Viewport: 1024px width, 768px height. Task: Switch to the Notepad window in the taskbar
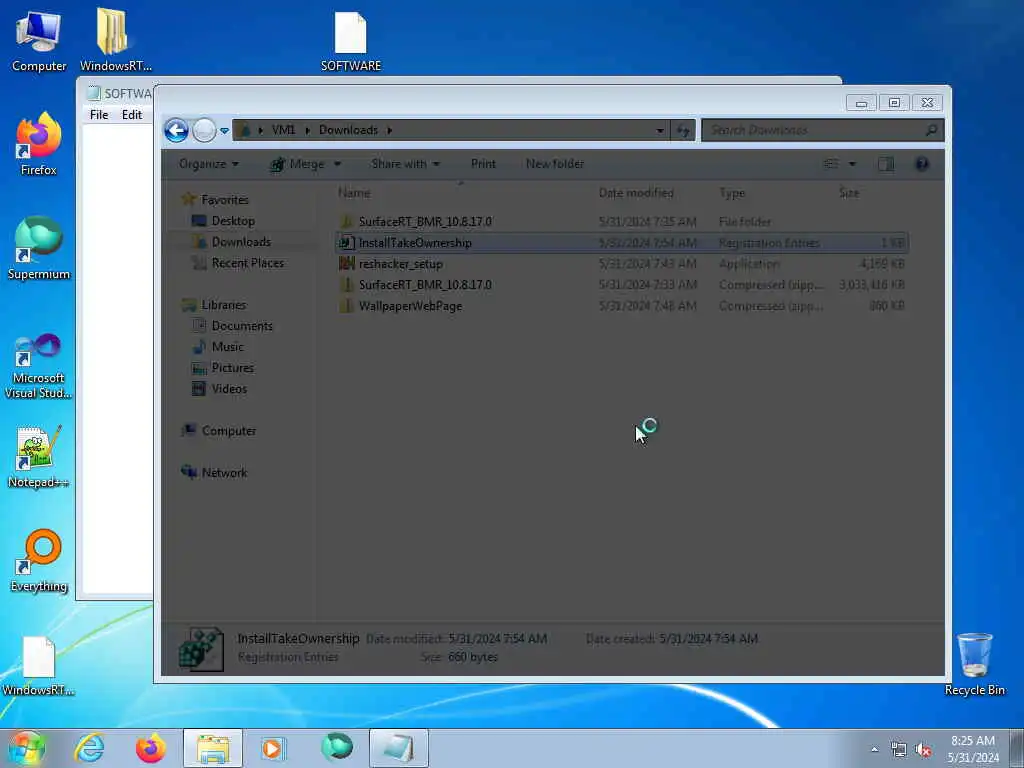398,748
